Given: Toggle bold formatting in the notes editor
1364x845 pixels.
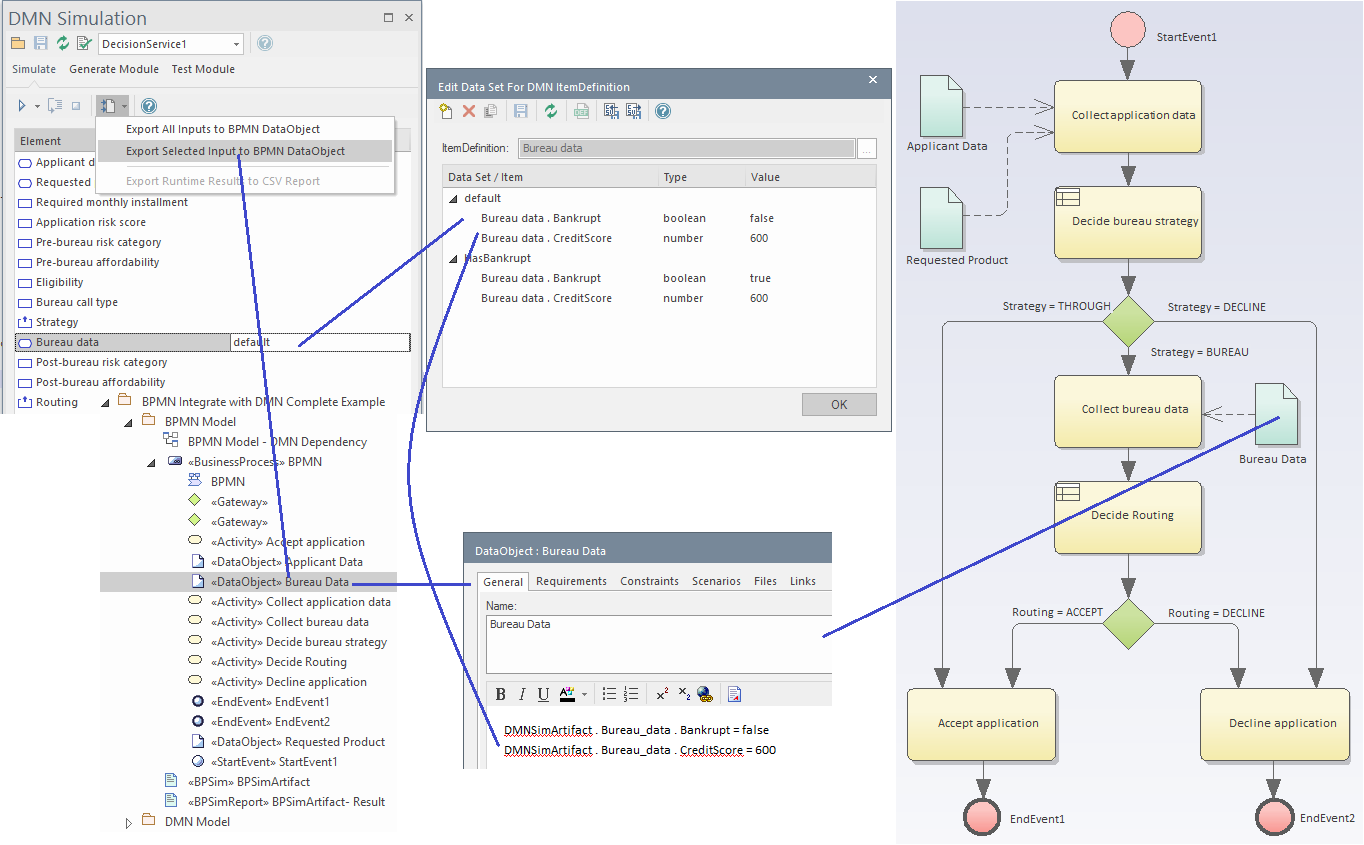Looking at the screenshot, I should pyautogui.click(x=500, y=694).
